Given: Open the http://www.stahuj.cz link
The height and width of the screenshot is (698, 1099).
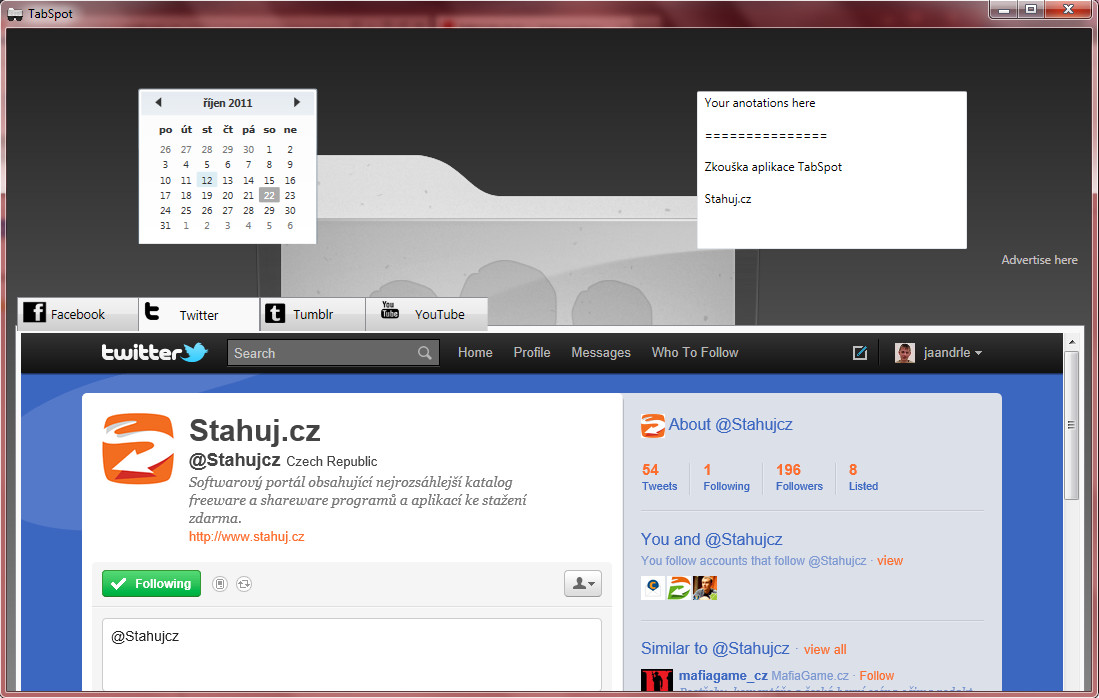Looking at the screenshot, I should coord(247,537).
